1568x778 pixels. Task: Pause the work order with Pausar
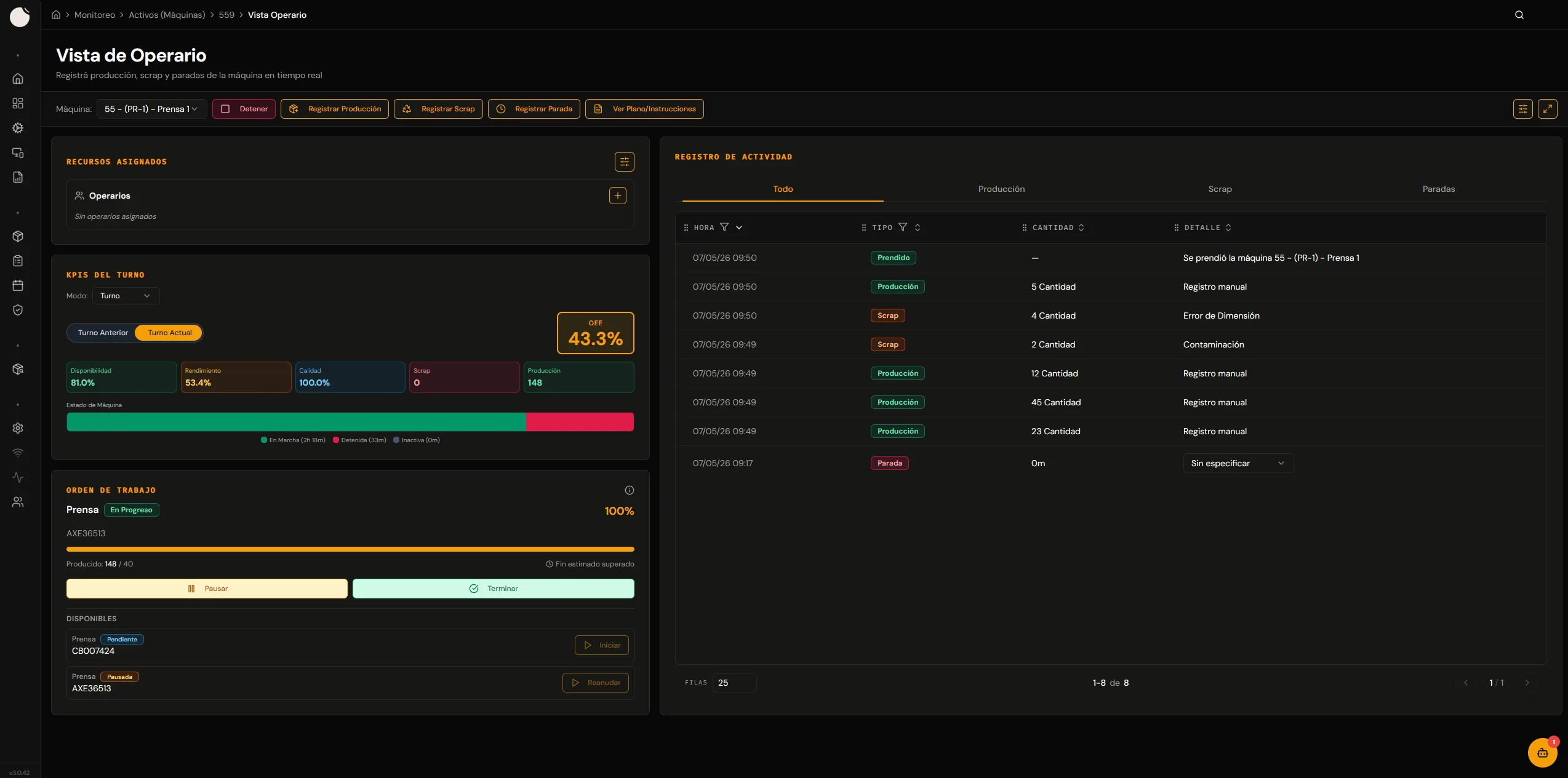[207, 589]
